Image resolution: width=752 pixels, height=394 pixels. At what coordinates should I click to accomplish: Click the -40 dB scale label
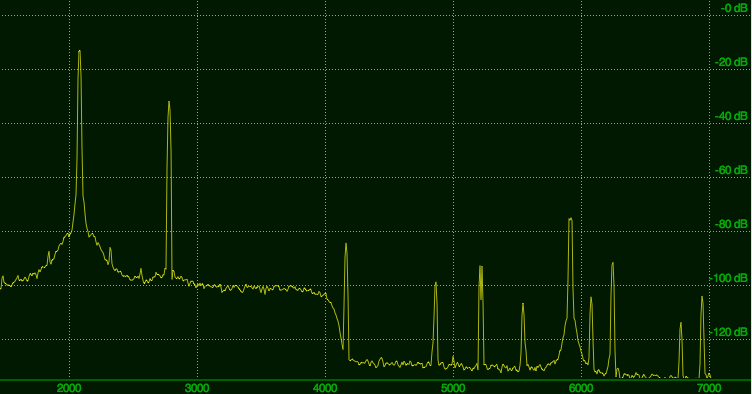tap(731, 116)
